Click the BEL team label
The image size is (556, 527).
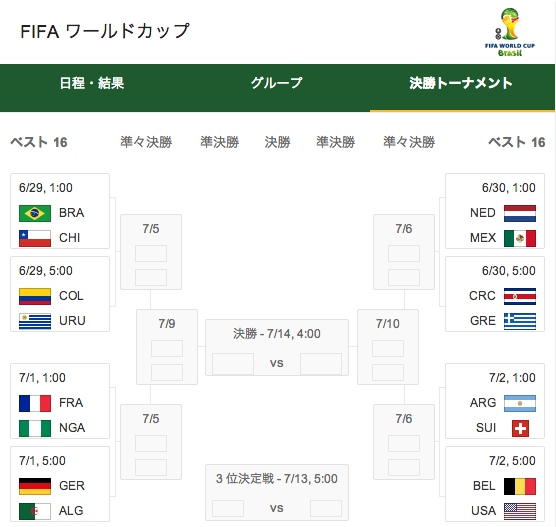click(x=484, y=486)
